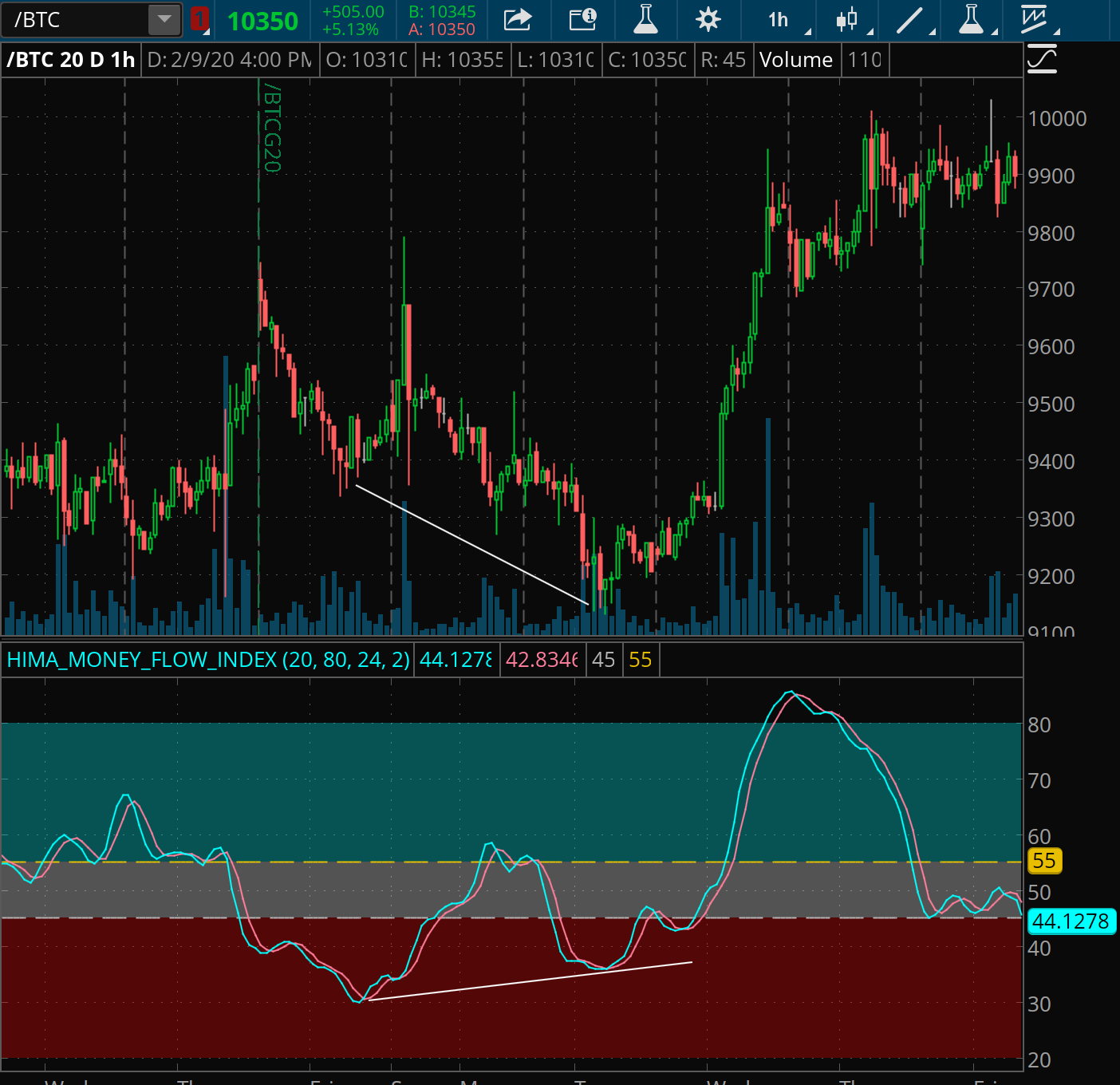Expand the /BTC symbol dropdown arrow
Image resolution: width=1120 pixels, height=1085 pixels.
point(164,20)
